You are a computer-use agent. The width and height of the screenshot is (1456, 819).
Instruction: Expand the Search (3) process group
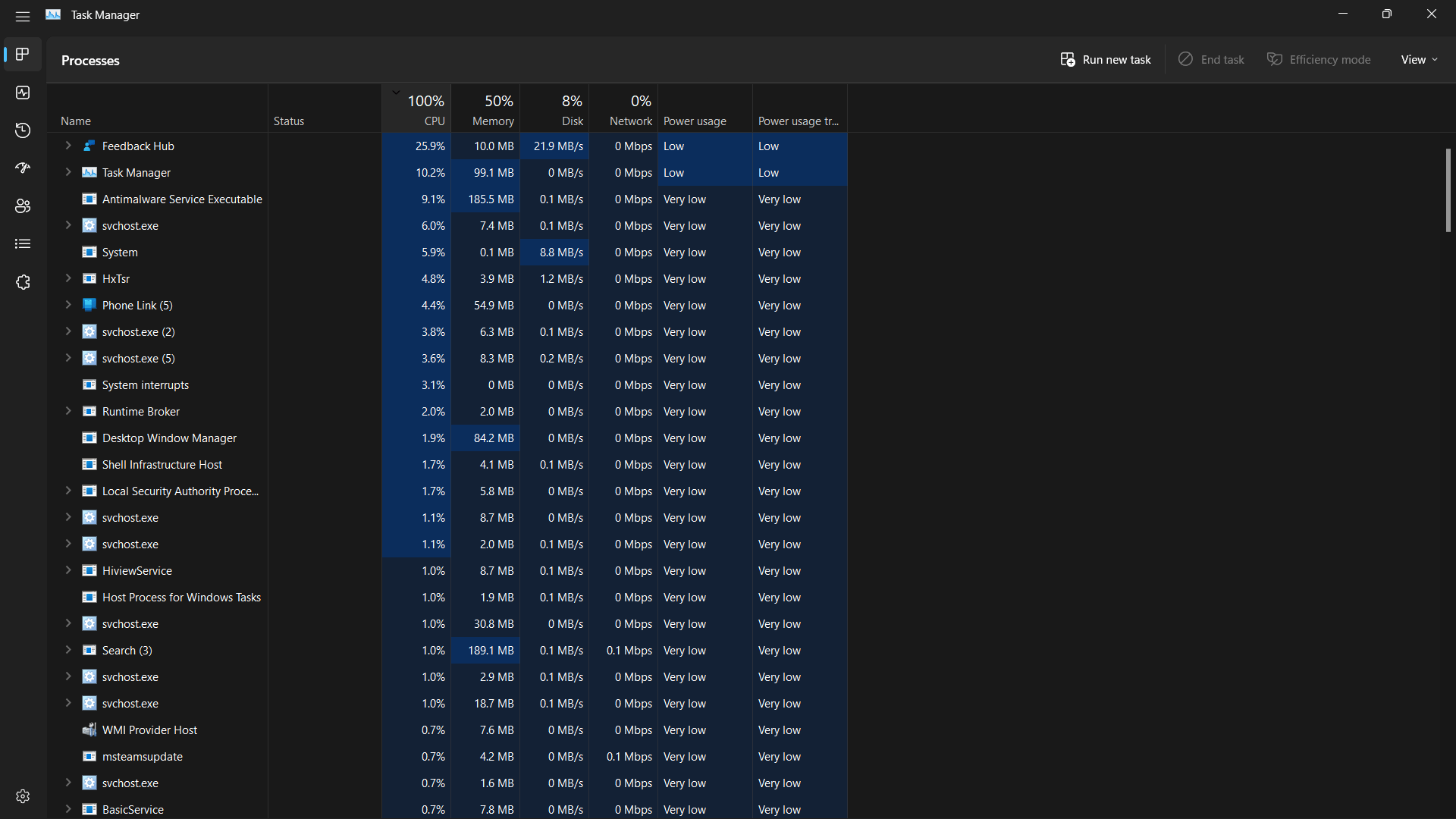pos(68,650)
